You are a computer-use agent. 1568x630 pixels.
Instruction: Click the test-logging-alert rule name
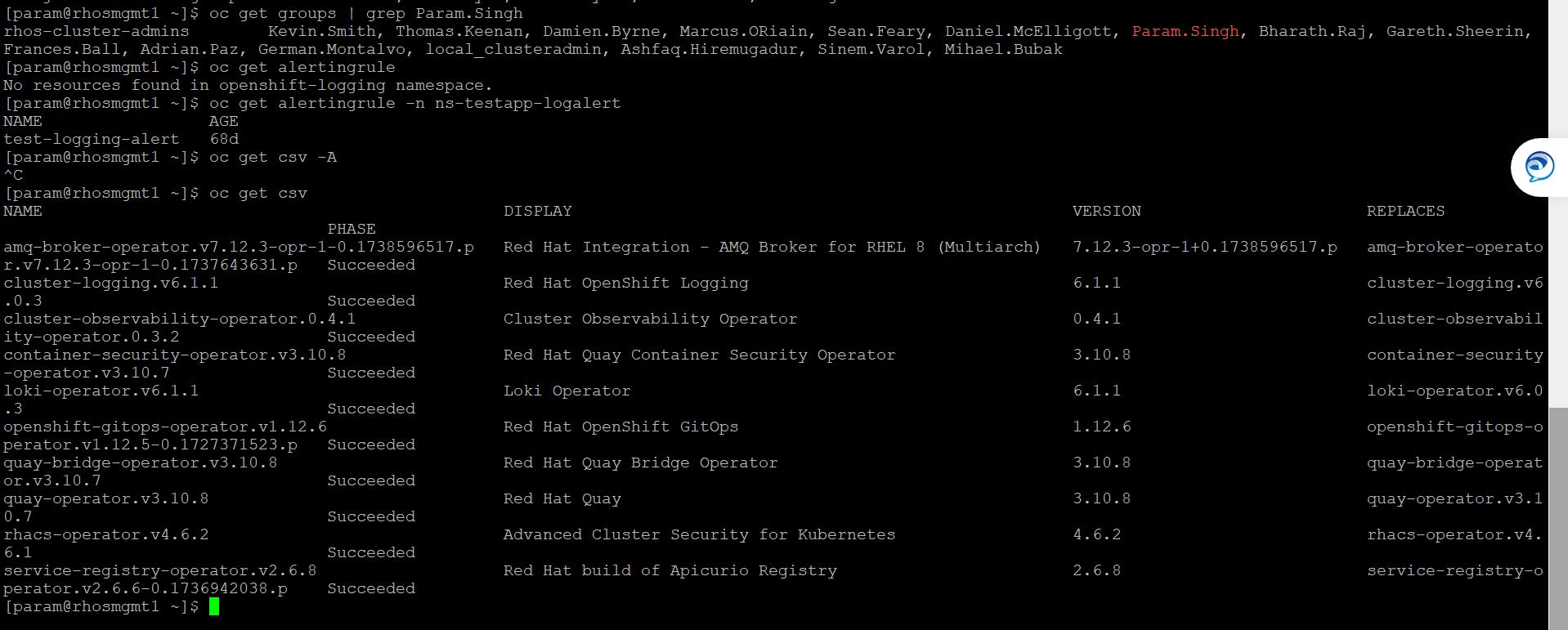click(91, 139)
